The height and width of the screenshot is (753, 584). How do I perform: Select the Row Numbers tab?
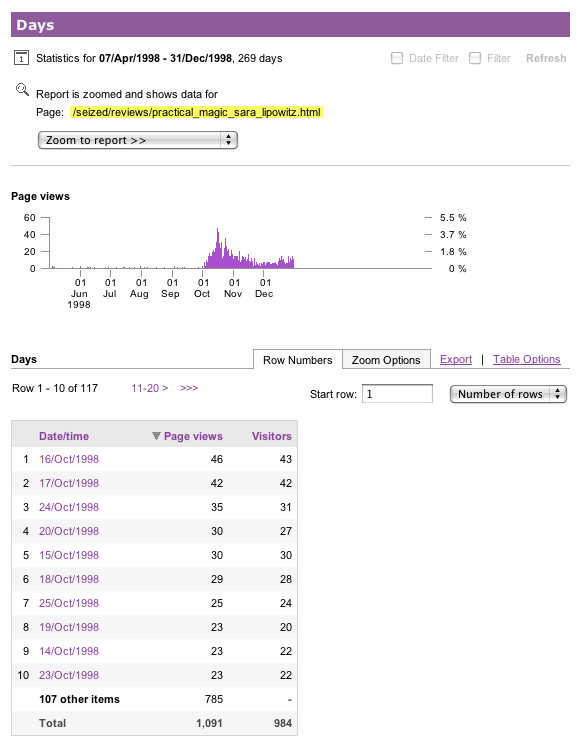click(298, 360)
